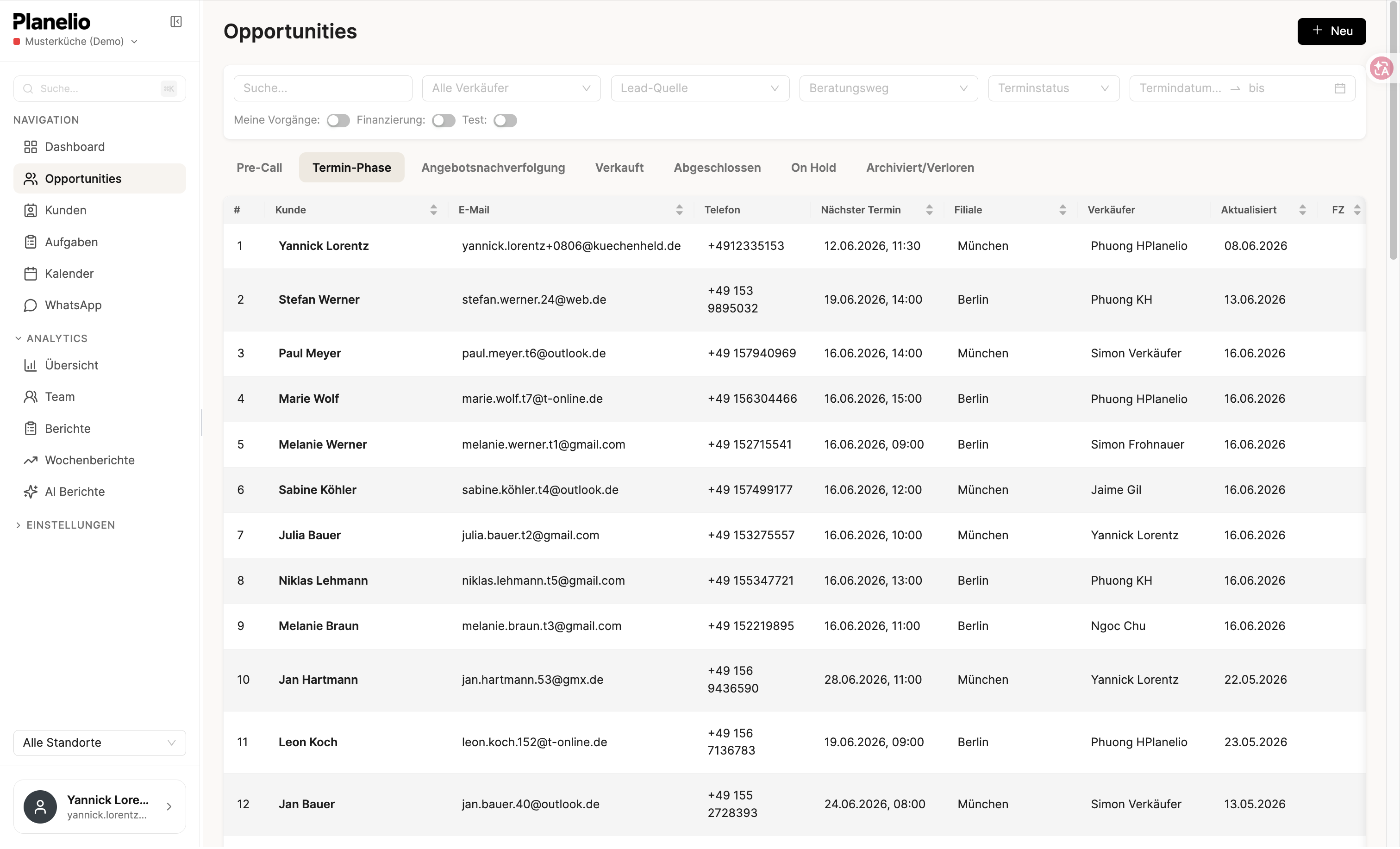Click the Simon Frohnauer seller cell

click(1137, 444)
